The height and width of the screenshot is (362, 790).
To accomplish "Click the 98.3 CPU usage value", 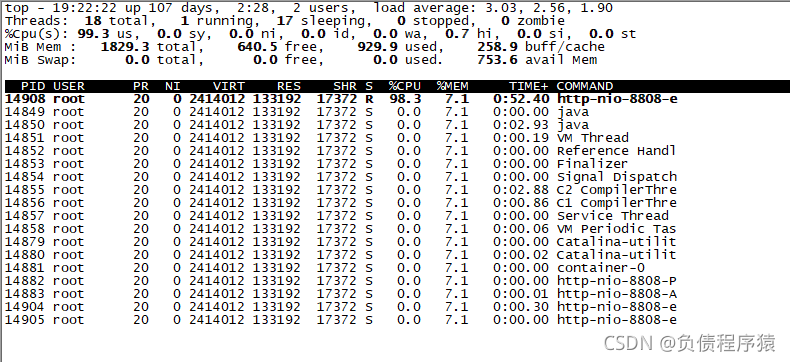I will tap(405, 99).
